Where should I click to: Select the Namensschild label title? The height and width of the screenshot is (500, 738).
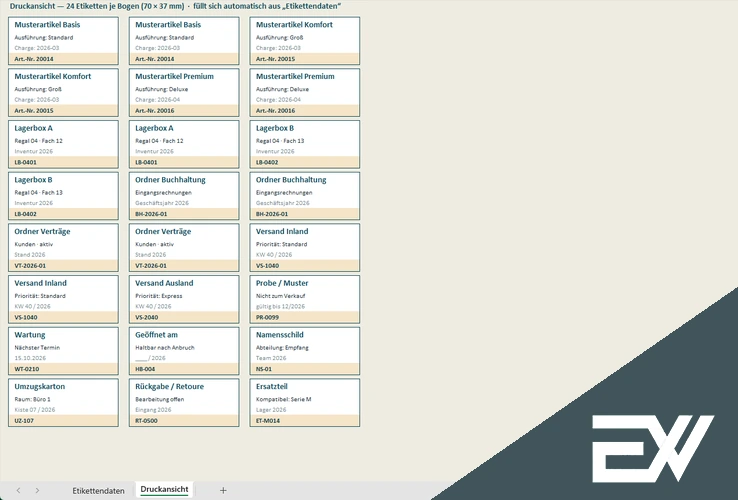pos(280,335)
